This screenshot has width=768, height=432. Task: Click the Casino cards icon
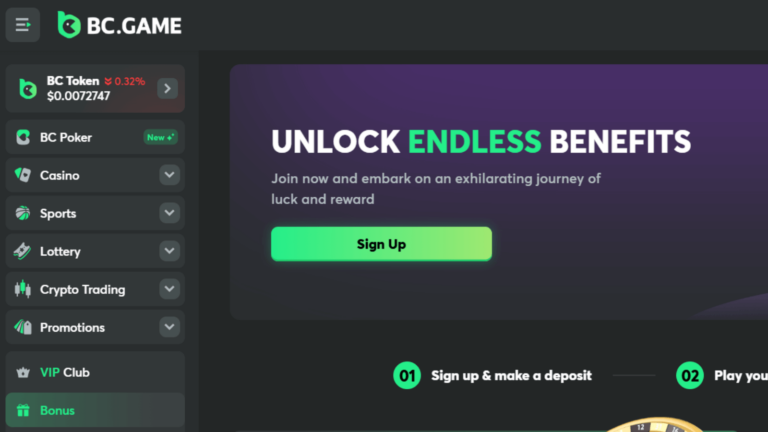[23, 175]
